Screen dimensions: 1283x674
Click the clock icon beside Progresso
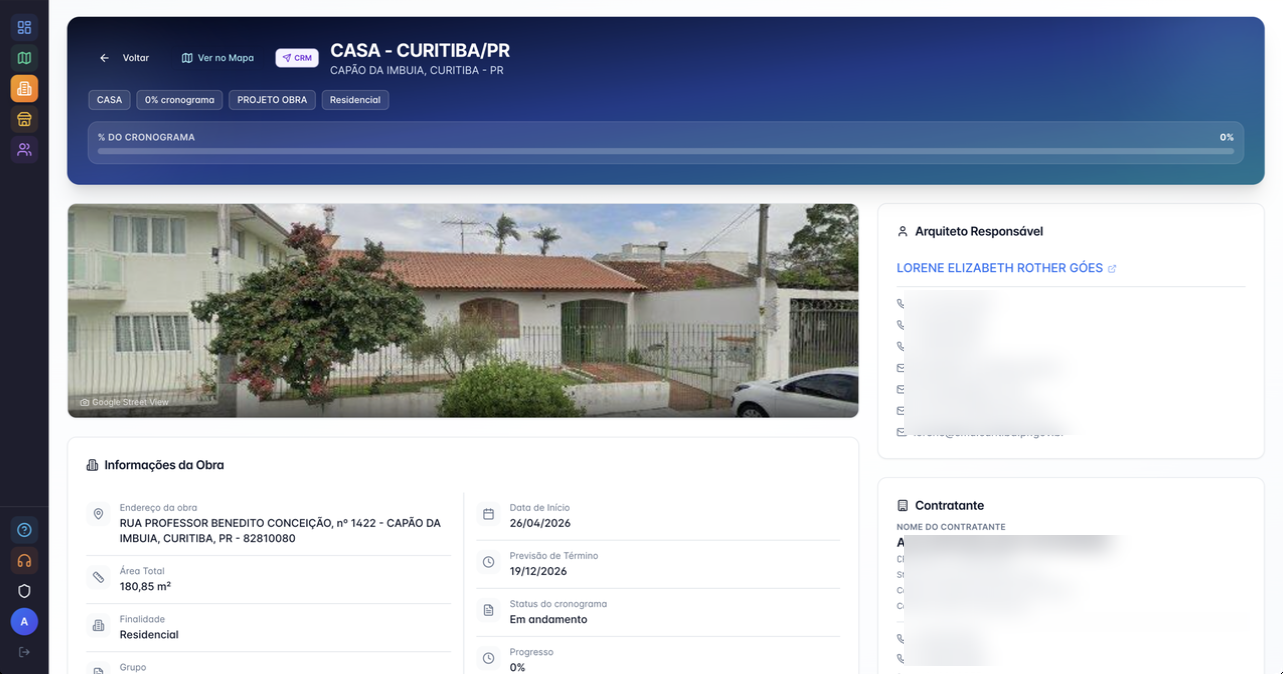point(488,658)
